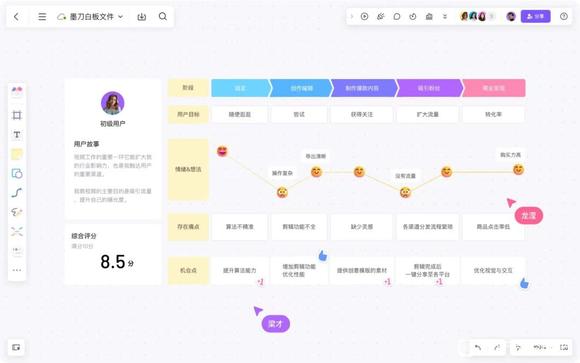
Task: Click the heart-eyes emoji at curve start
Action: click(222, 151)
